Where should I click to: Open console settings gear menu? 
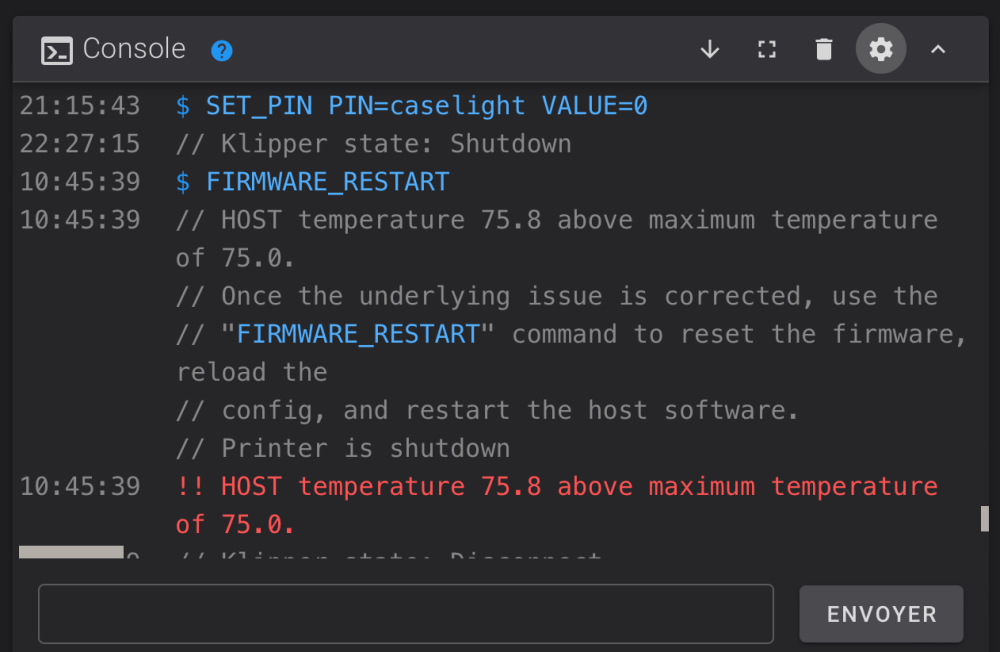881,49
